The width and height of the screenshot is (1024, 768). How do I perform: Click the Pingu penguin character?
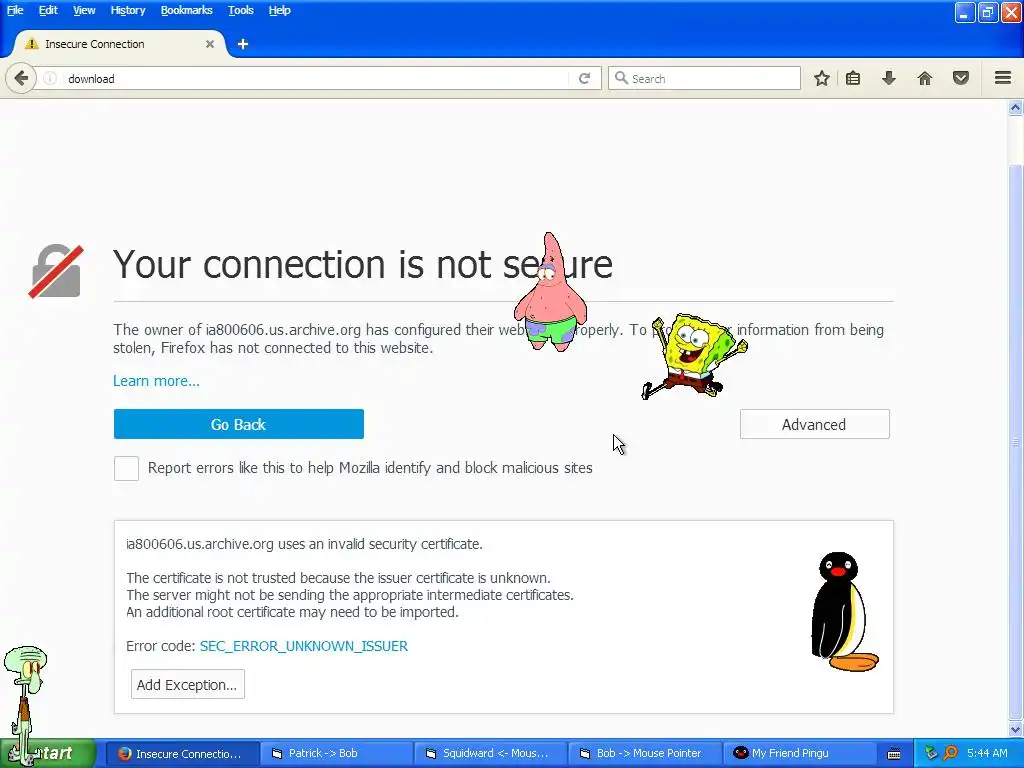click(x=844, y=611)
